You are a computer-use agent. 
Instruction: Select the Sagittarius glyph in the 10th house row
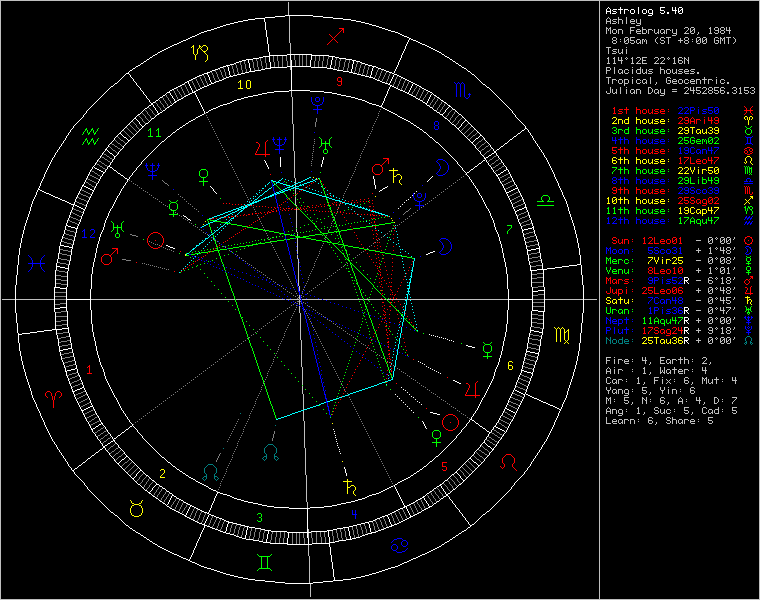748,201
